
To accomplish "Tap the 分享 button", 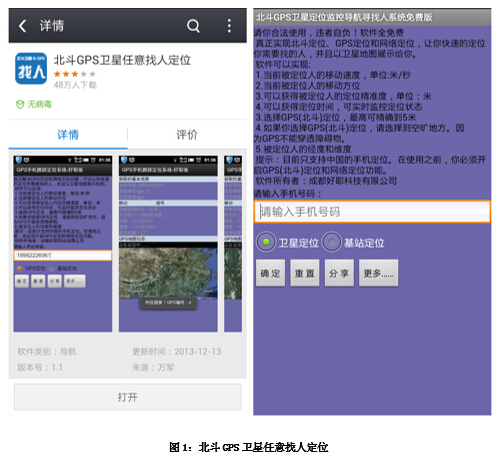I will [339, 273].
